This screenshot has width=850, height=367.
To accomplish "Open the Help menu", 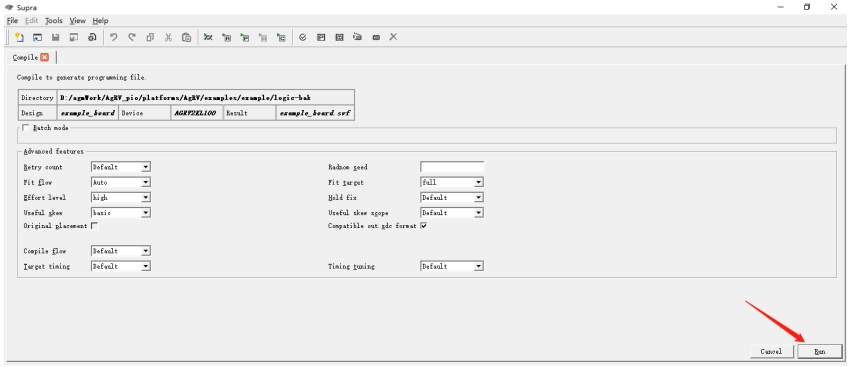I will point(100,21).
